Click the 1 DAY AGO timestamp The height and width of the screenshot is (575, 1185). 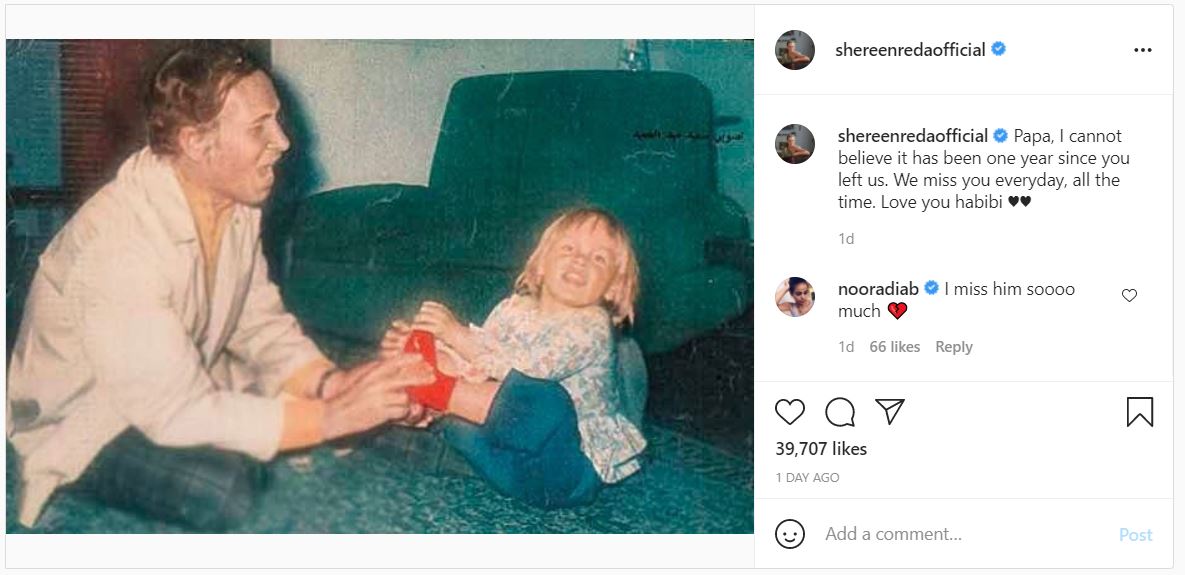click(807, 478)
